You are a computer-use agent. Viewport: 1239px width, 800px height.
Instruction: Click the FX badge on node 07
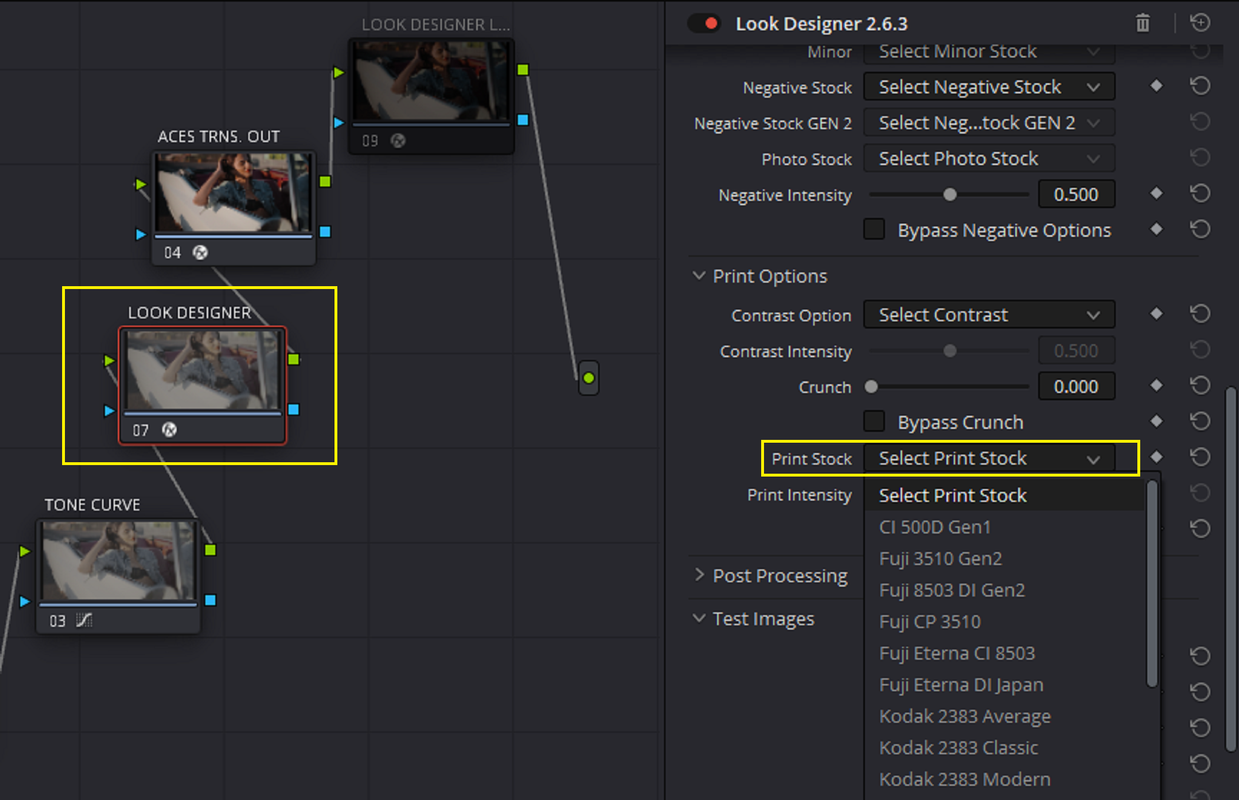(x=169, y=430)
